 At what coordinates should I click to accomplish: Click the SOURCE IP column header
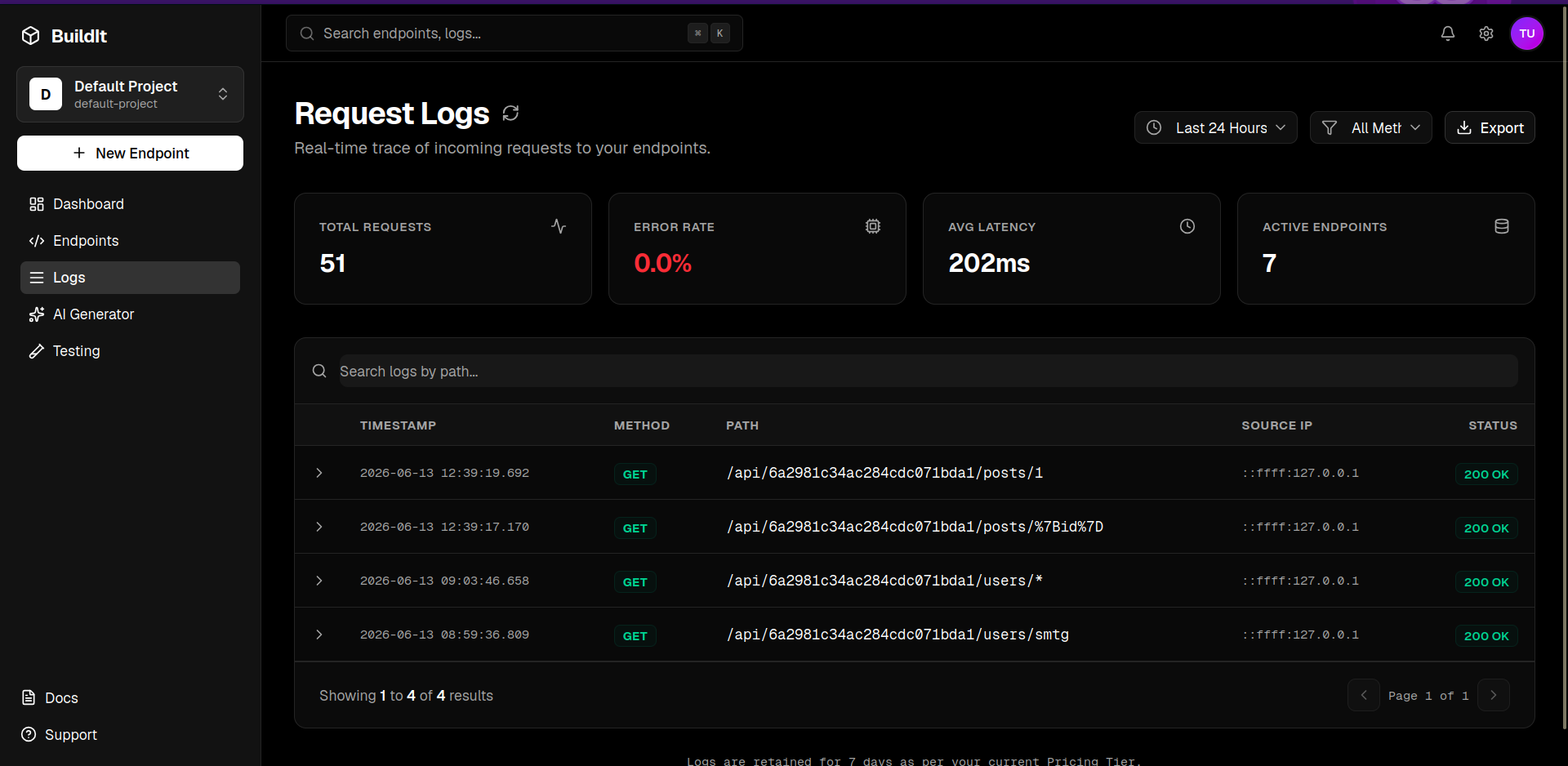(1276, 425)
